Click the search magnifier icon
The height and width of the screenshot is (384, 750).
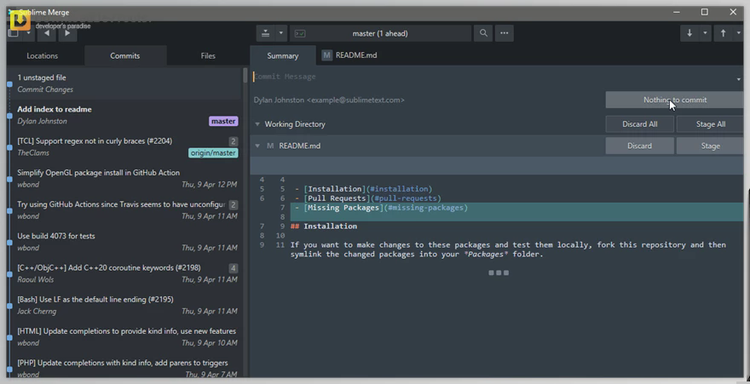coord(484,33)
